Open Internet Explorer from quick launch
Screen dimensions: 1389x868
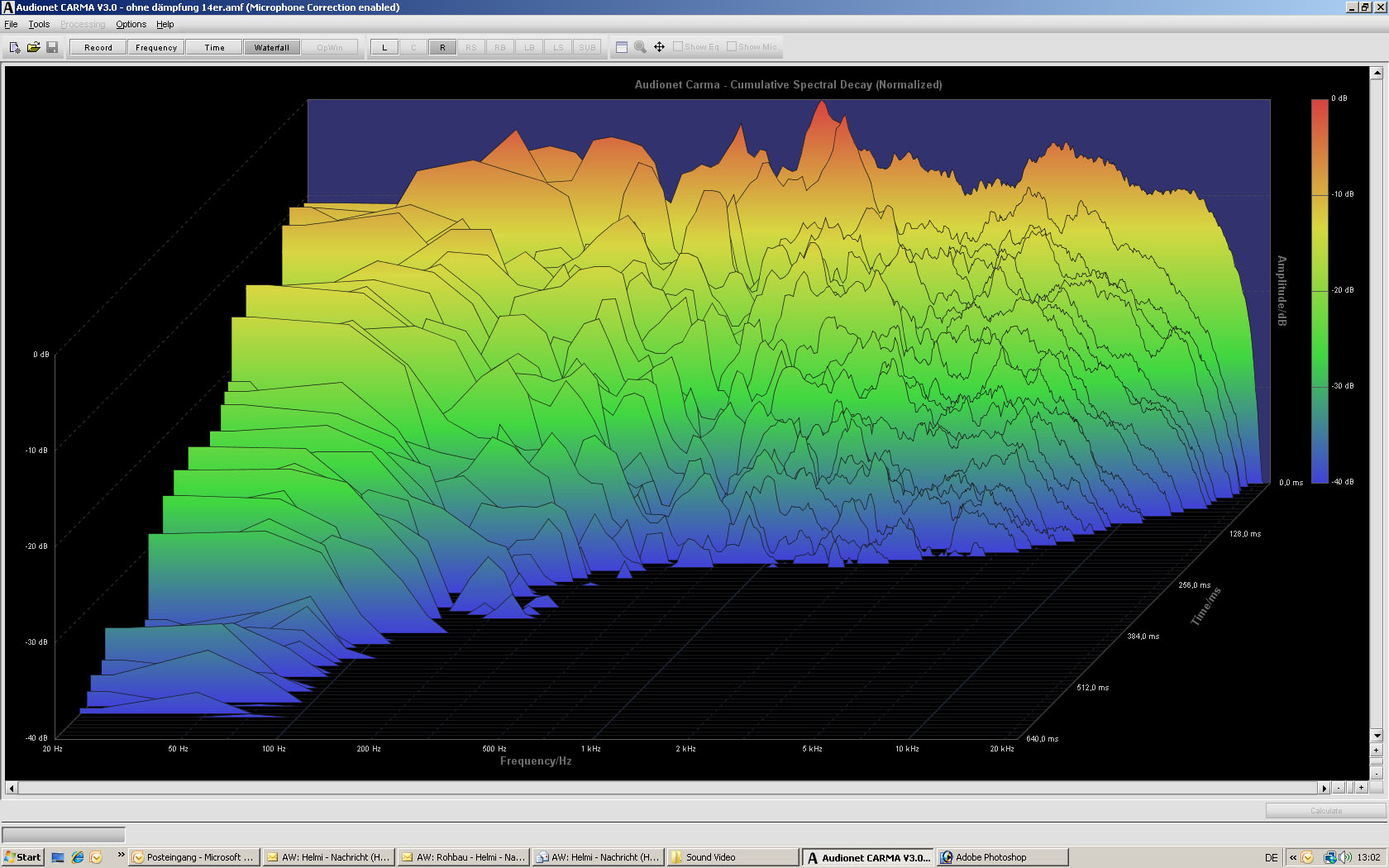coord(78,857)
